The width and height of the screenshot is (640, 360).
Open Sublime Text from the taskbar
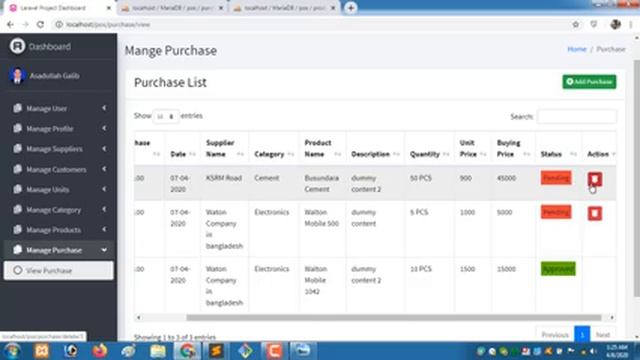[x=216, y=351]
